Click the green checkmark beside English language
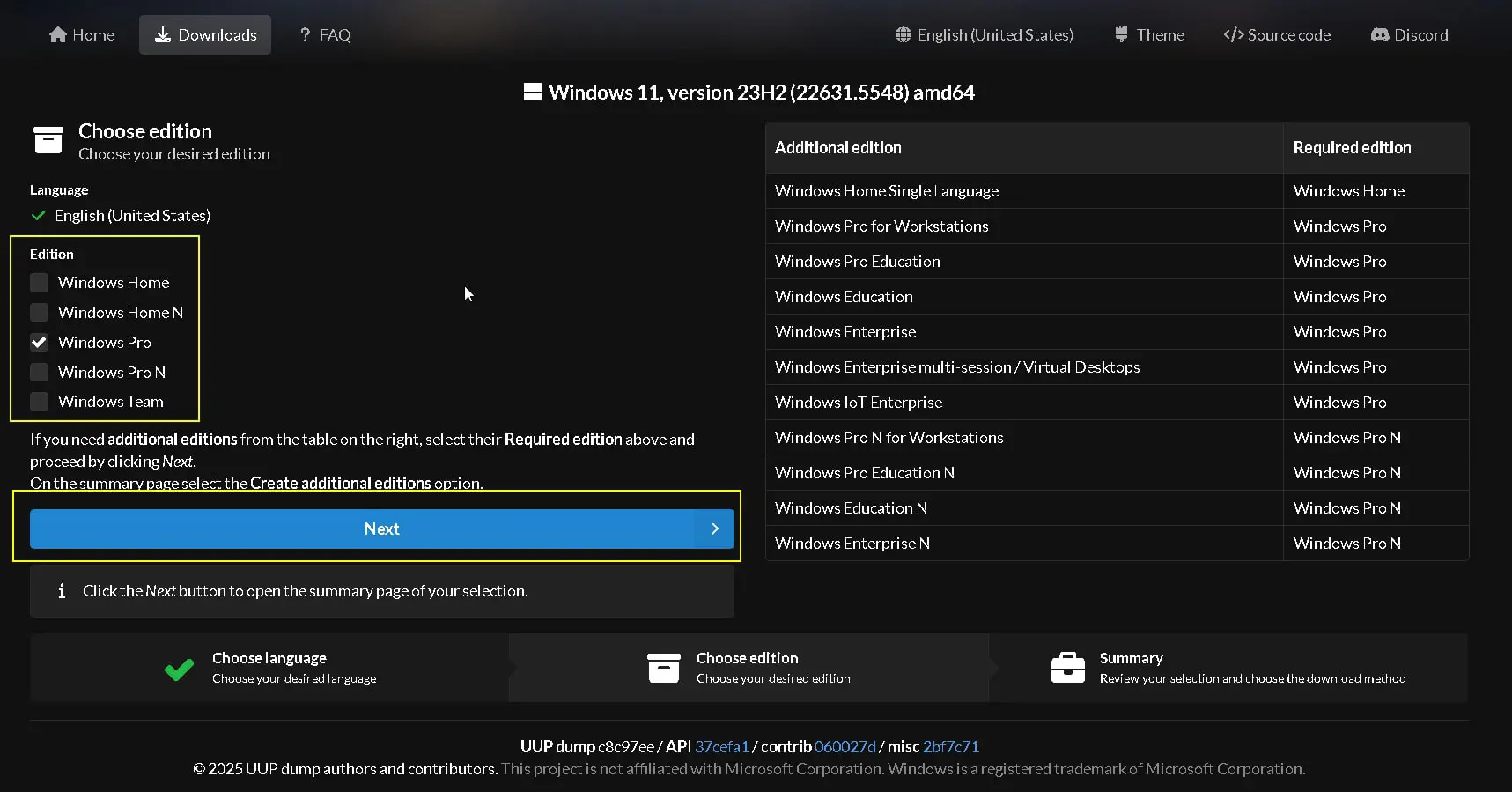This screenshot has width=1512, height=792. tap(38, 215)
